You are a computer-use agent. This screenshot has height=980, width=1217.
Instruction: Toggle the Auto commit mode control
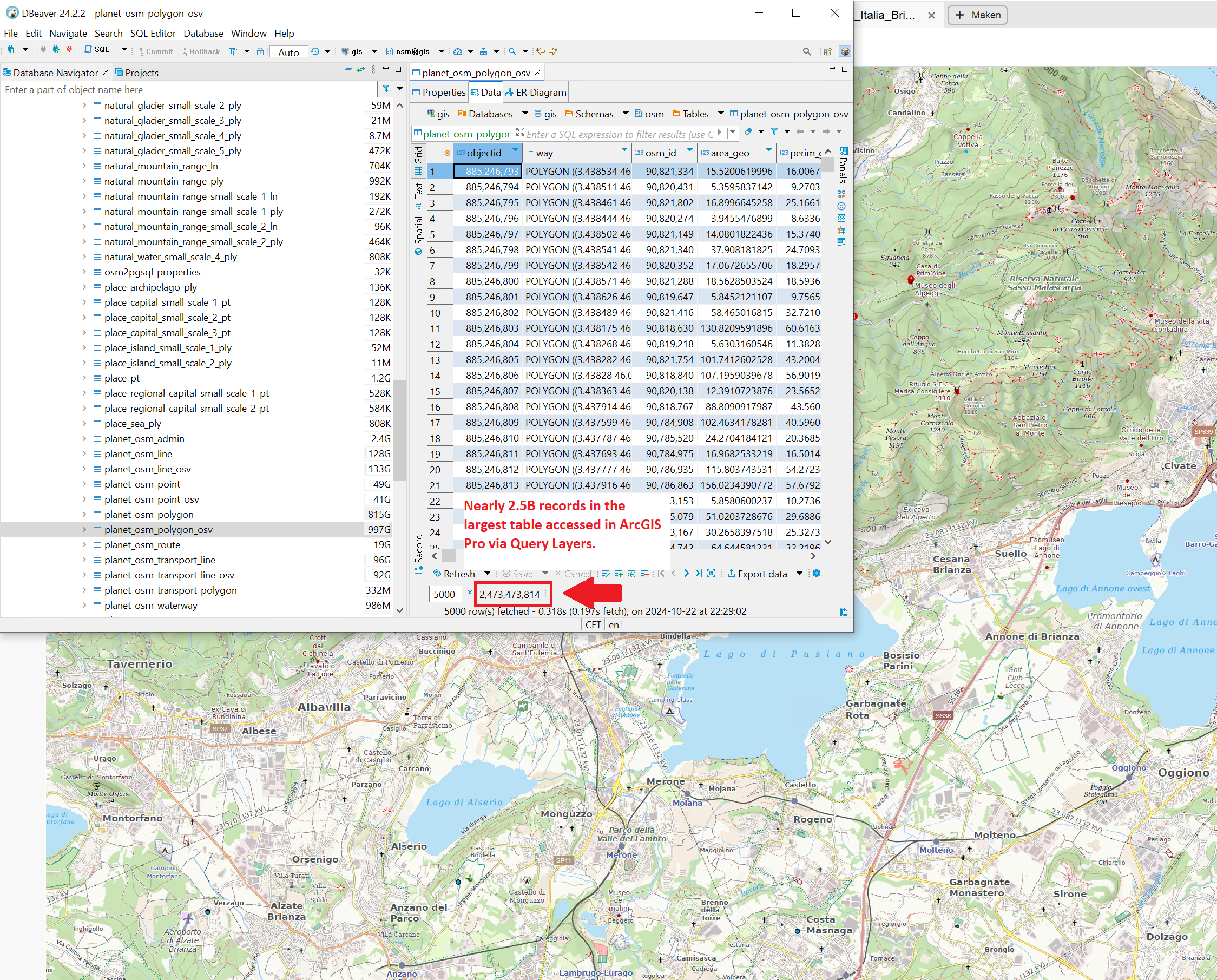288,51
